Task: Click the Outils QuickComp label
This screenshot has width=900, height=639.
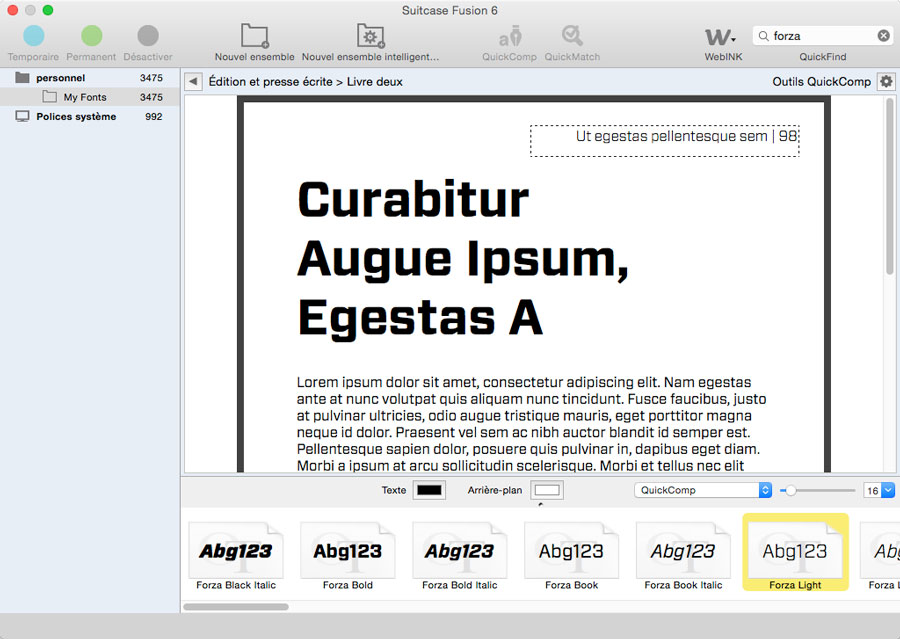Action: point(821,82)
